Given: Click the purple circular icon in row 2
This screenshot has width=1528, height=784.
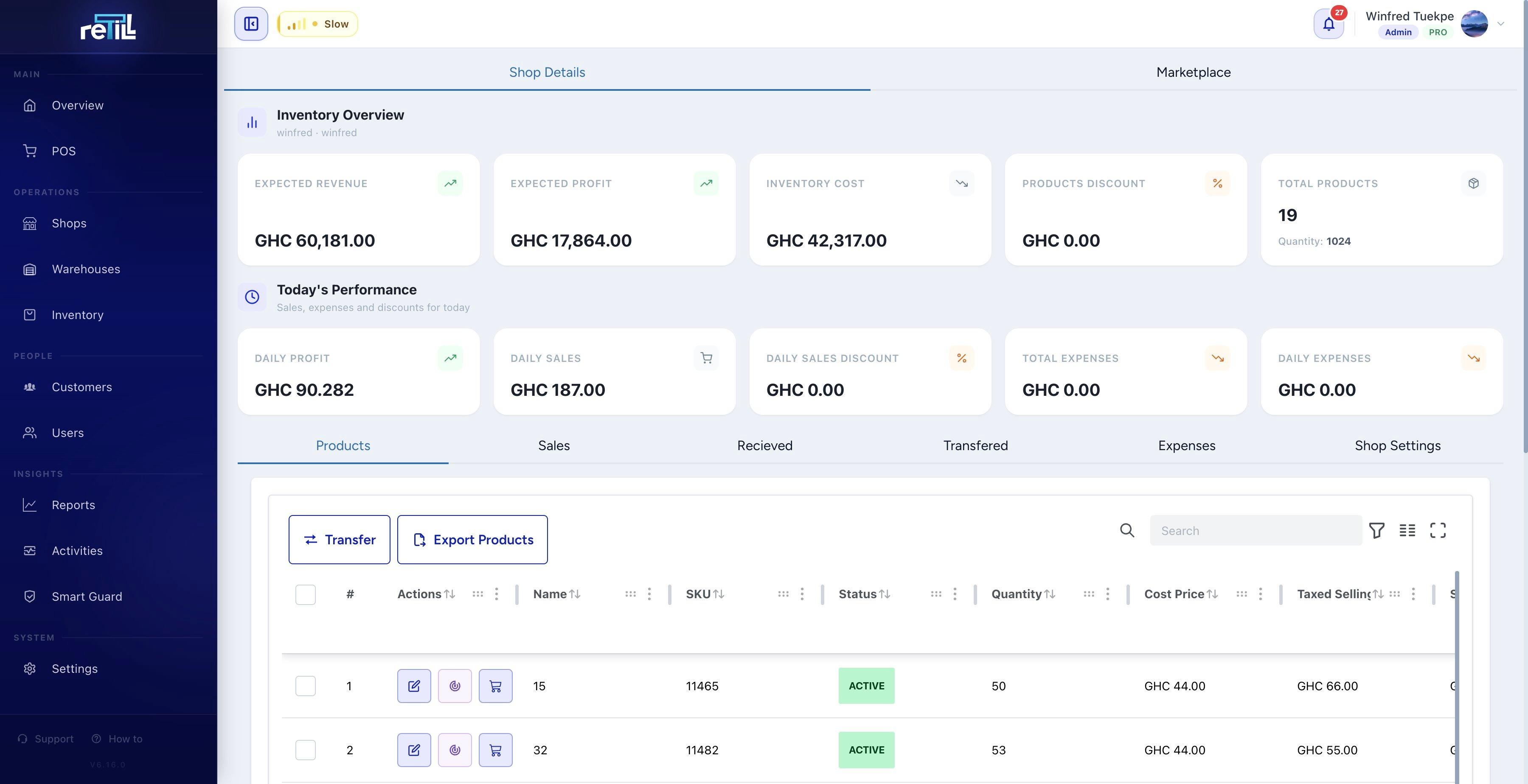Looking at the screenshot, I should (x=455, y=750).
